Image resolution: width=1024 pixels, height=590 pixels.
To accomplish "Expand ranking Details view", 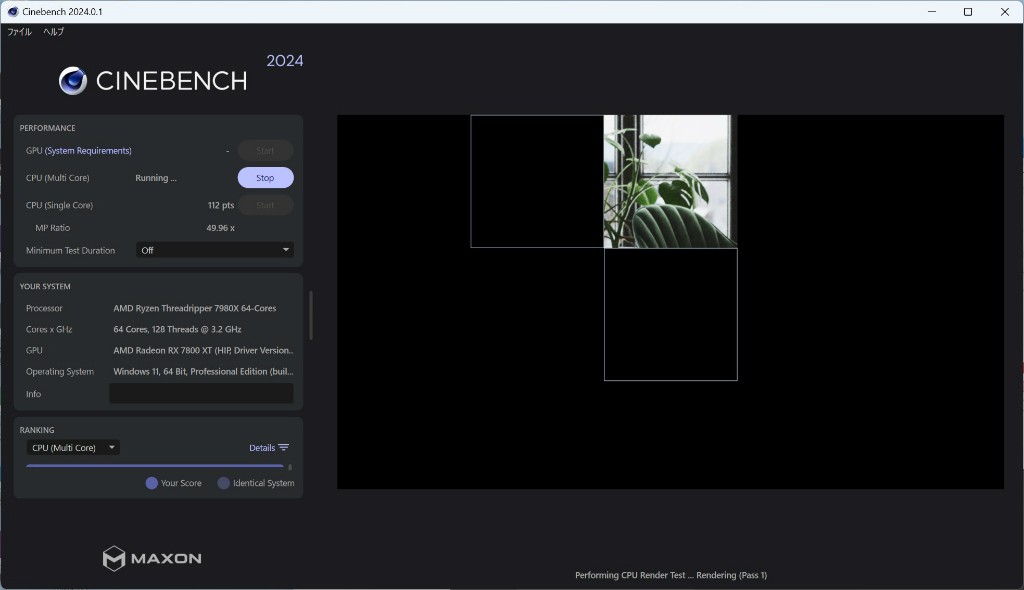I will tap(262, 448).
